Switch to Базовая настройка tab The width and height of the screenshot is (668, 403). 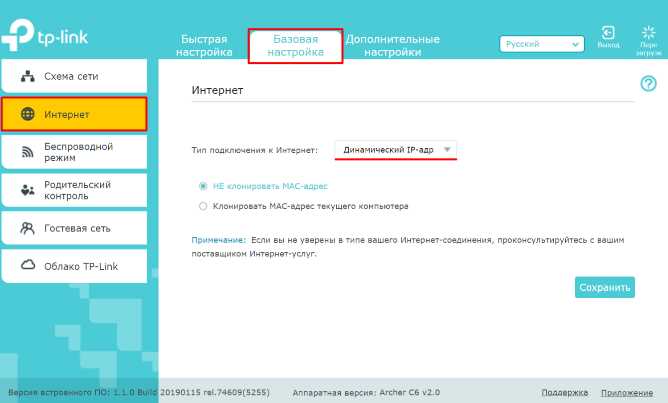coord(296,46)
